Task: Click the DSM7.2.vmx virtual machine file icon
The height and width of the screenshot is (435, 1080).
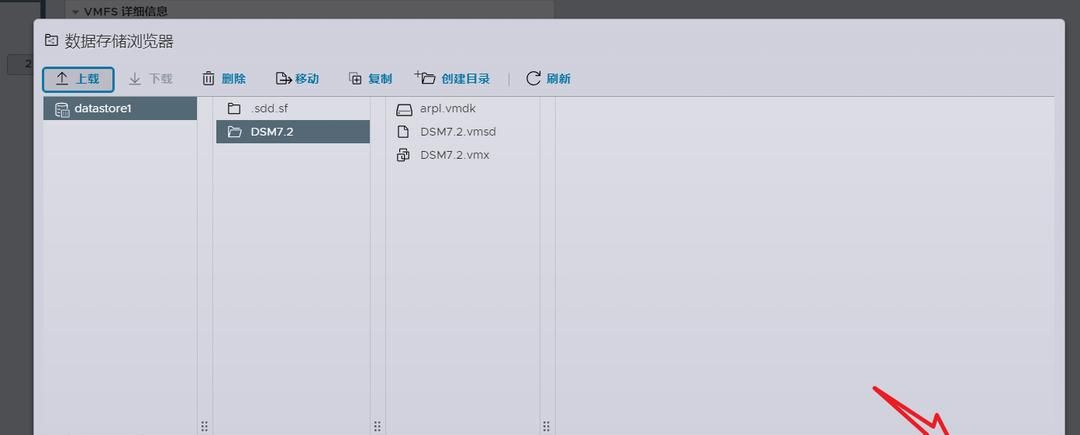Action: click(x=404, y=155)
